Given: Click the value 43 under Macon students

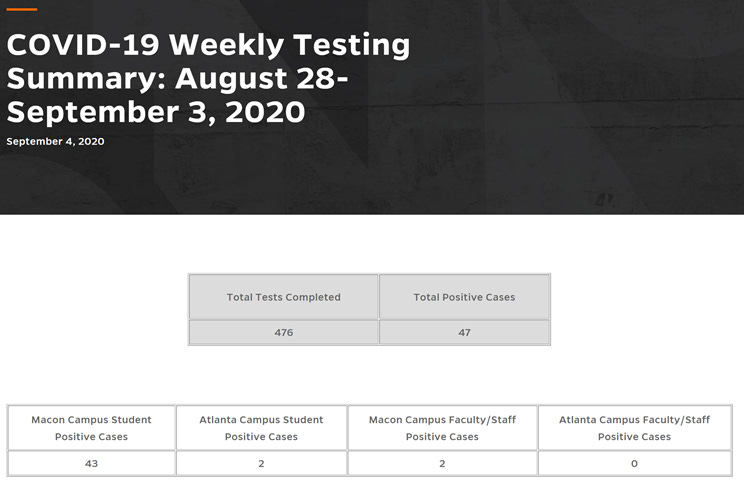Looking at the screenshot, I should [x=92, y=464].
